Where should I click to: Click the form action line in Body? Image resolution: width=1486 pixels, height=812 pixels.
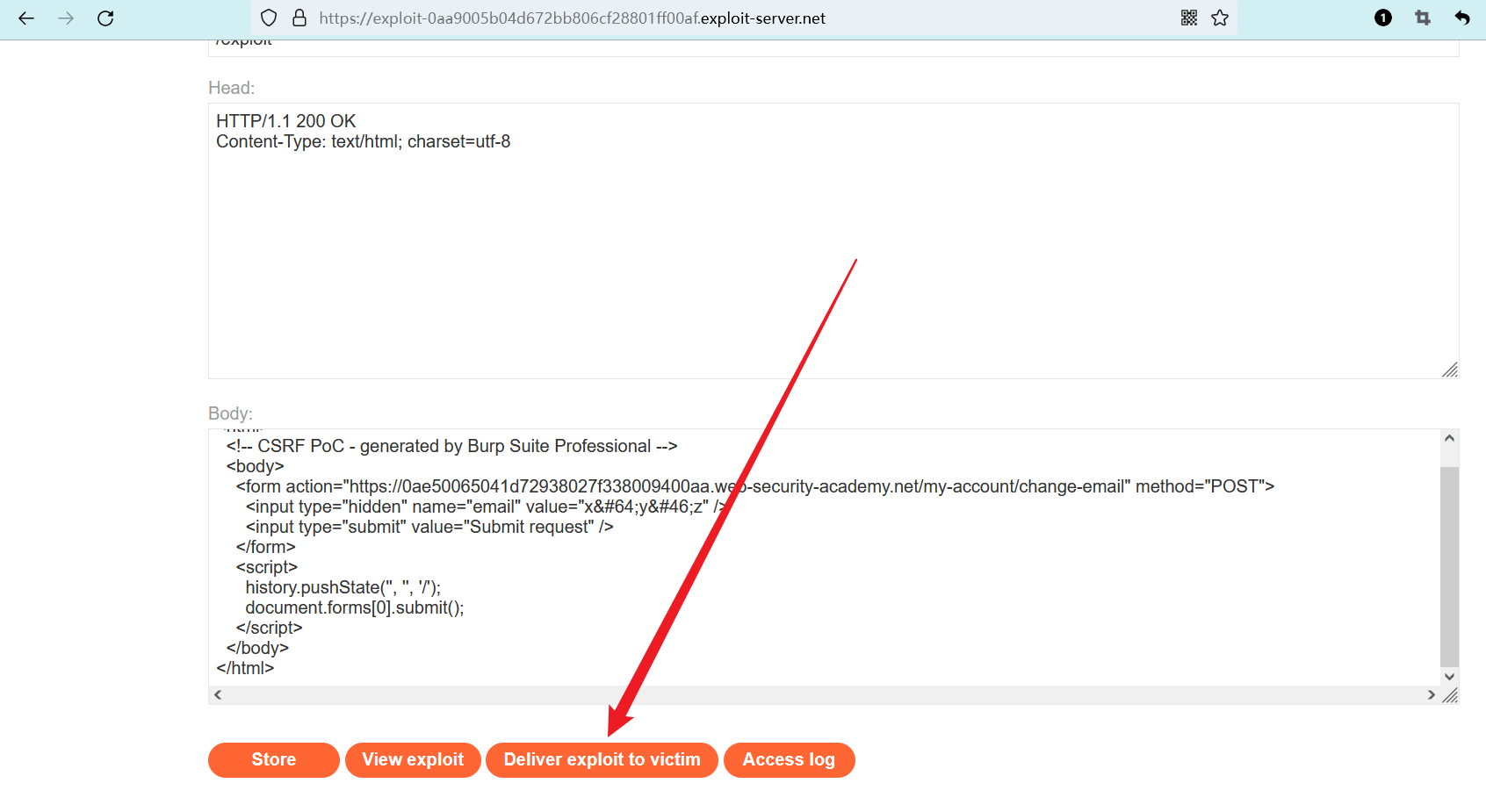[x=755, y=486]
